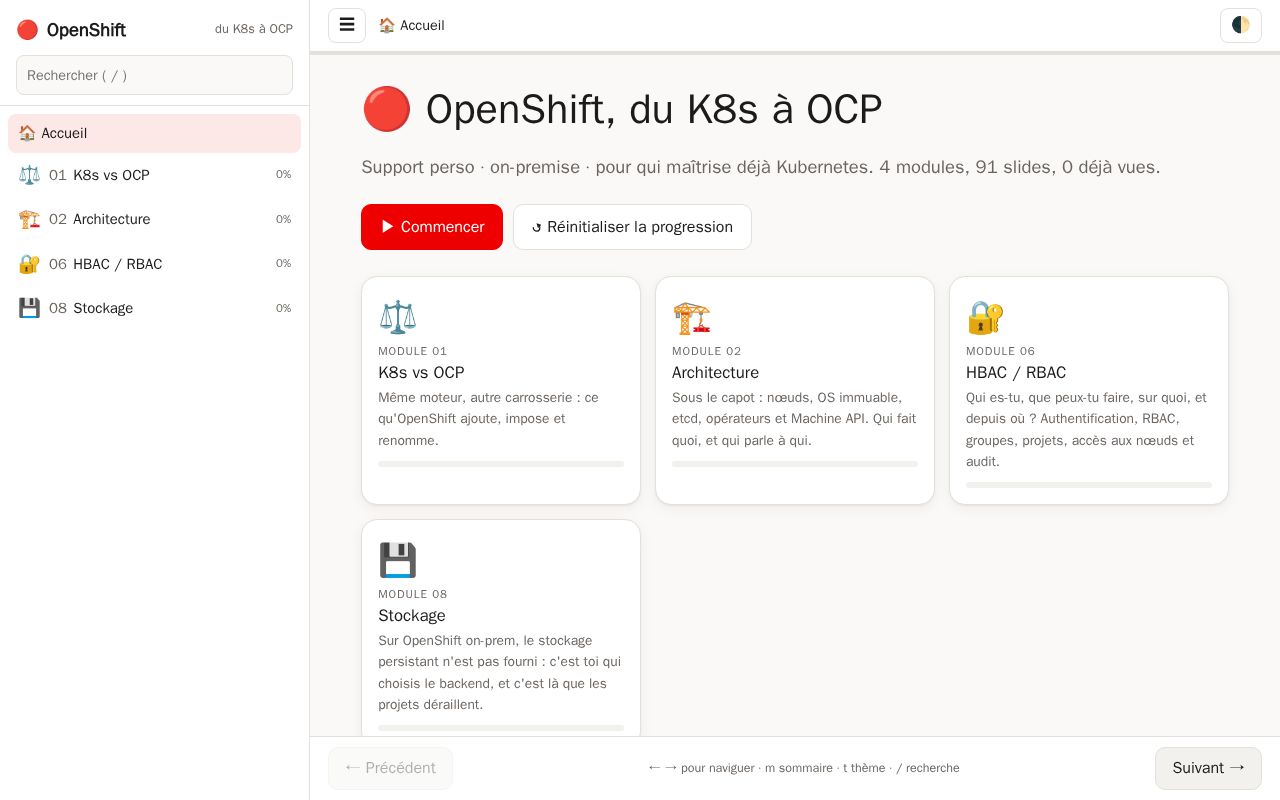Click the floppy disk icon on Module 08 card
The image size is (1280, 800).
tap(397, 560)
